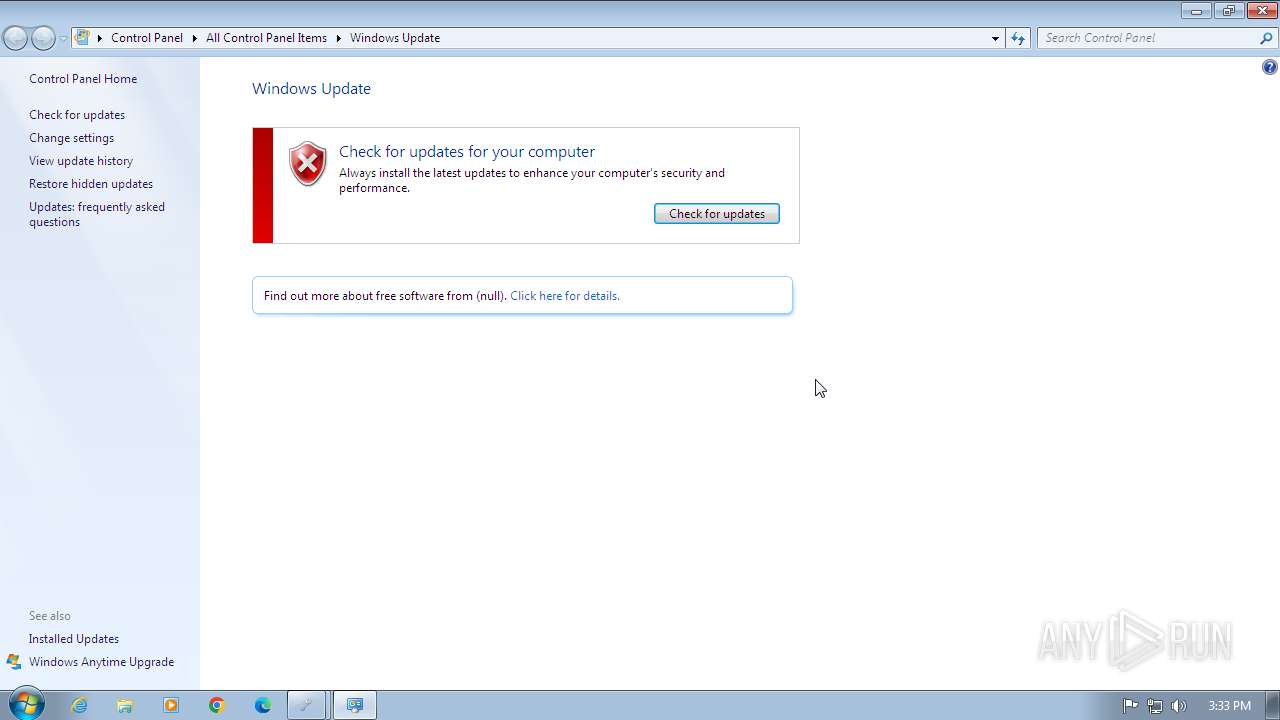Viewport: 1280px width, 720px height.
Task: Click the search magnifier icon
Action: [1267, 38]
